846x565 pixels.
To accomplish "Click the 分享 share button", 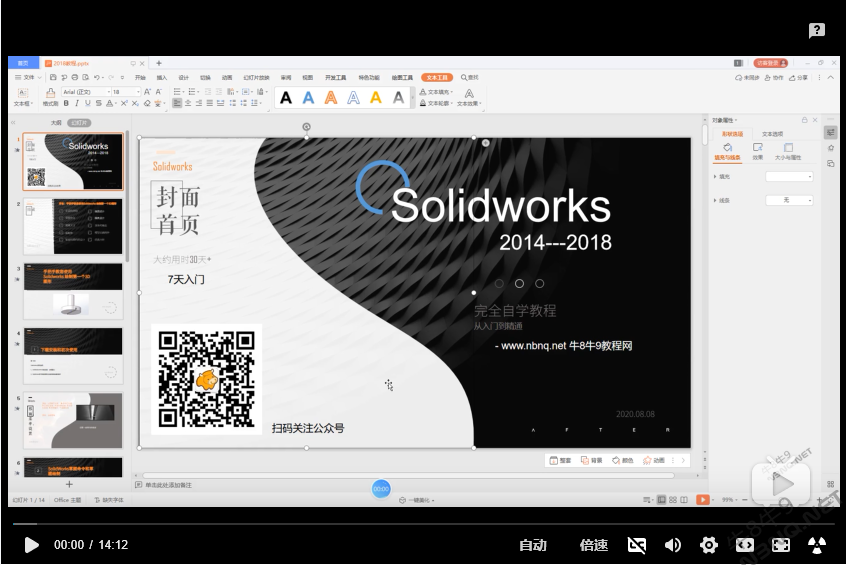I will (799, 78).
